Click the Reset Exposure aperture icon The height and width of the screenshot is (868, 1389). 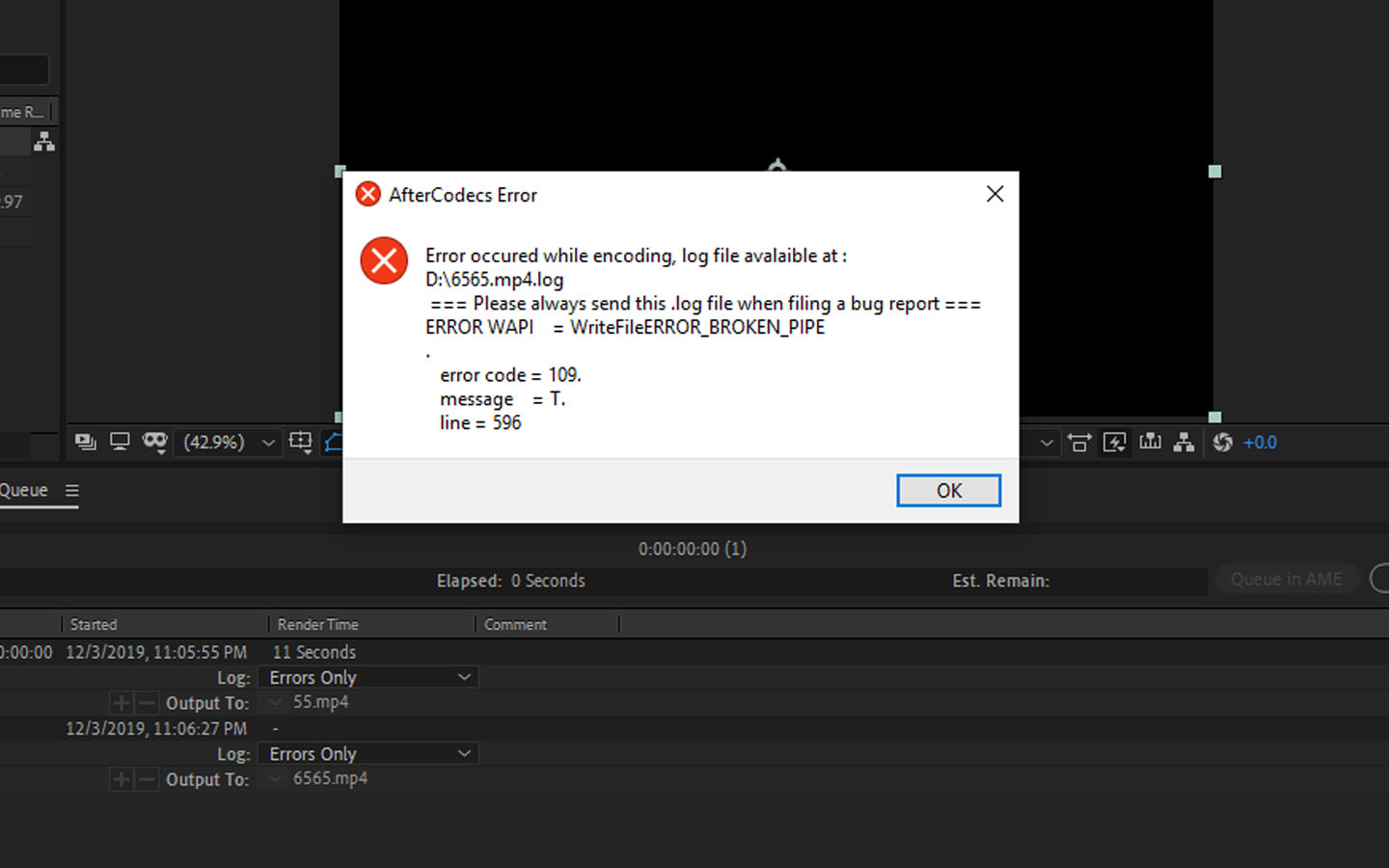click(1222, 442)
